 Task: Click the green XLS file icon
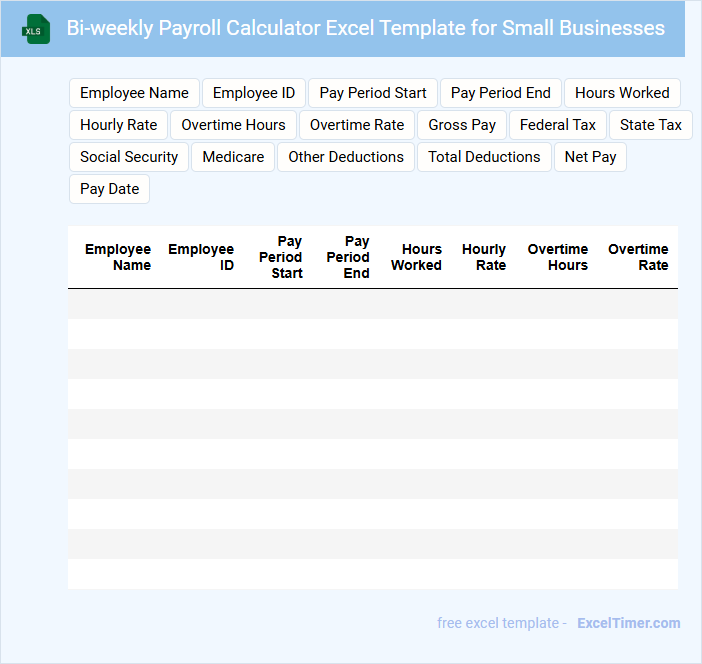click(36, 29)
